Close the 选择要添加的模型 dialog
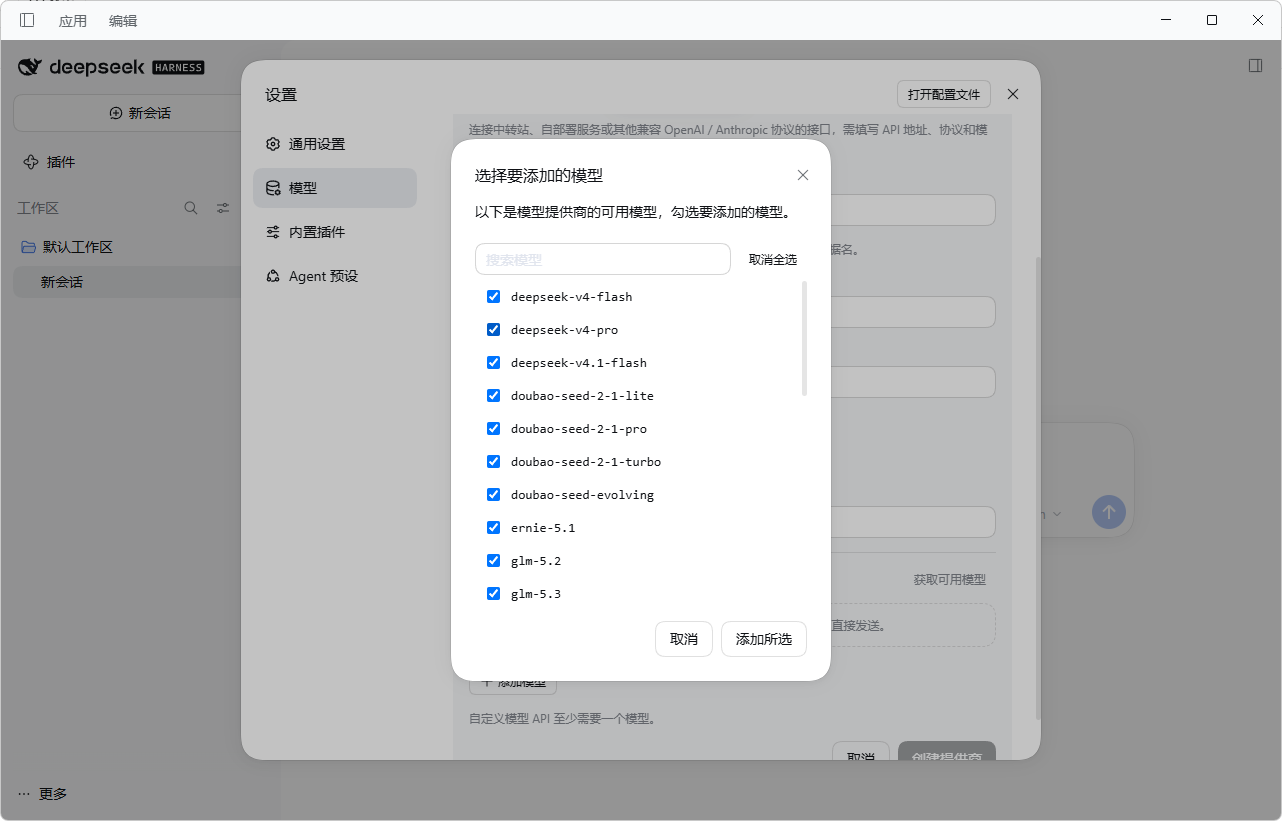The width and height of the screenshot is (1282, 821). click(802, 175)
